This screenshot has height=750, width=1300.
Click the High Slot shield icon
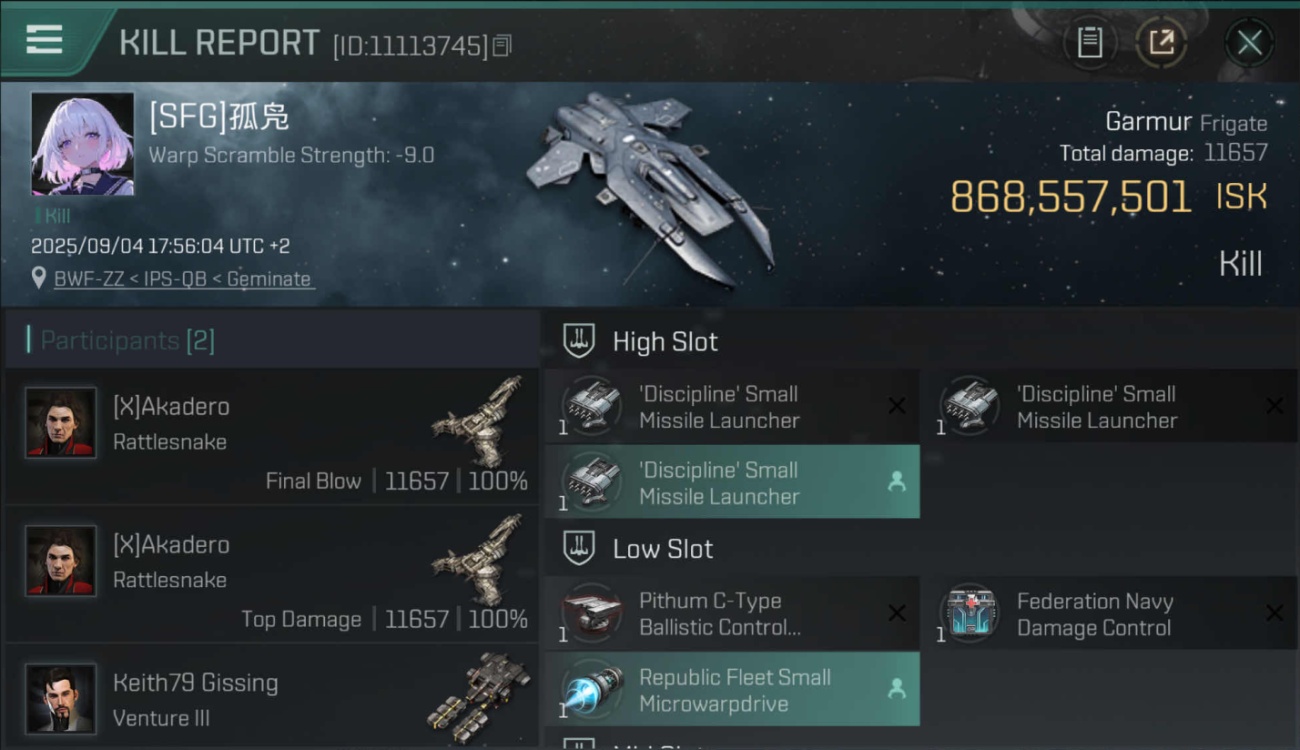pos(579,341)
